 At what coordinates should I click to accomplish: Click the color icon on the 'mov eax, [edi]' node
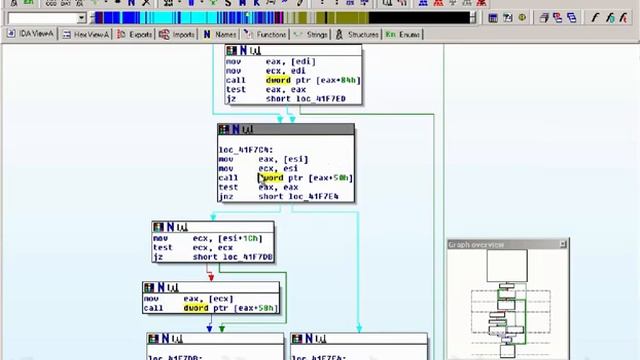click(x=231, y=51)
